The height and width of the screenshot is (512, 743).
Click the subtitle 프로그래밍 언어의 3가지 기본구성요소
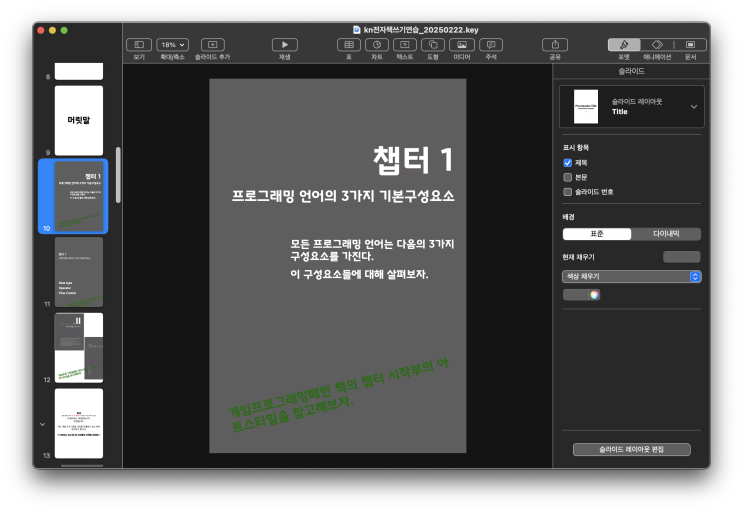(343, 196)
